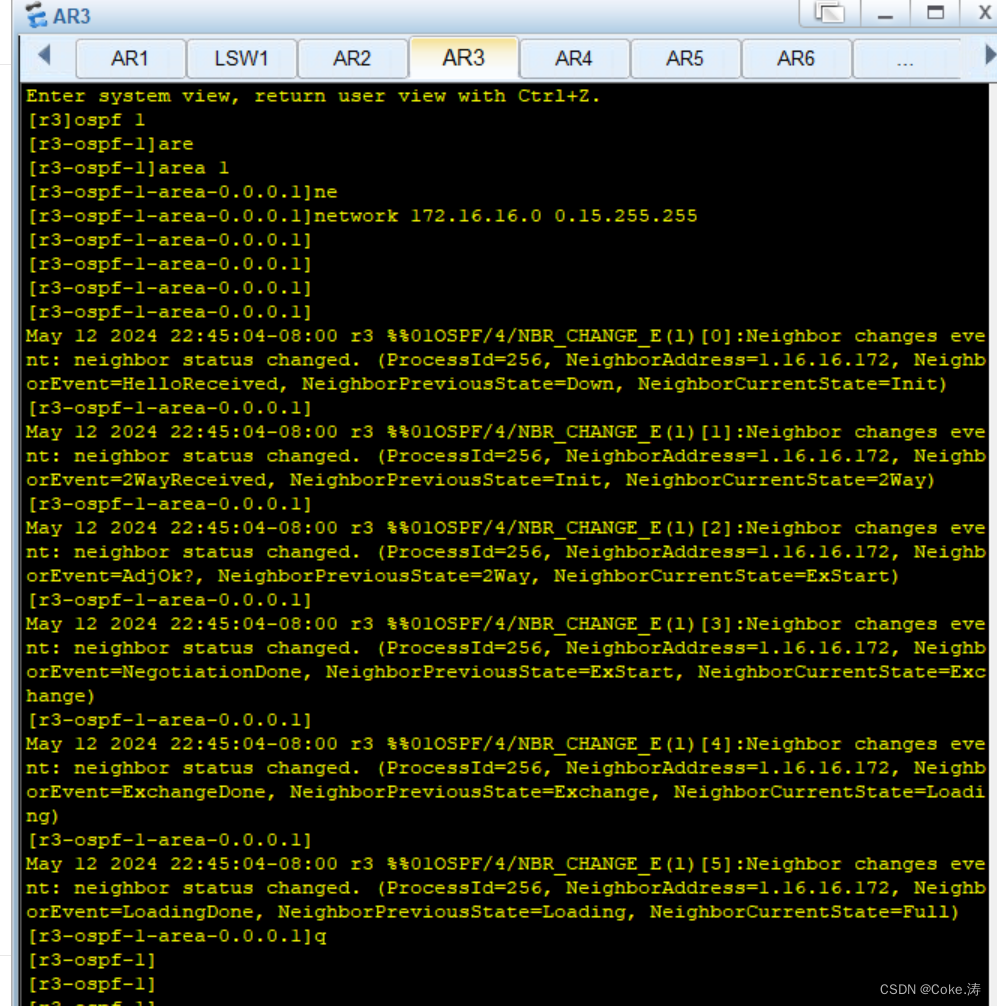Click the device icon beside the AR3 title
This screenshot has height=1006, width=997.
click(x=33, y=15)
